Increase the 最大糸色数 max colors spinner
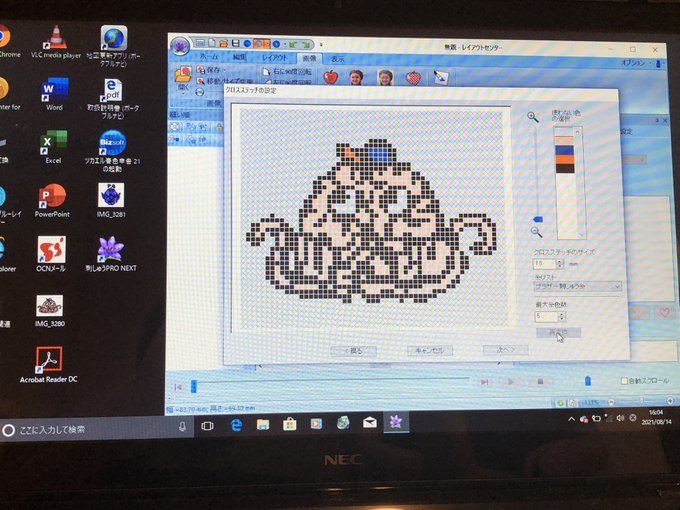Image resolution: width=680 pixels, height=510 pixels. [562, 314]
